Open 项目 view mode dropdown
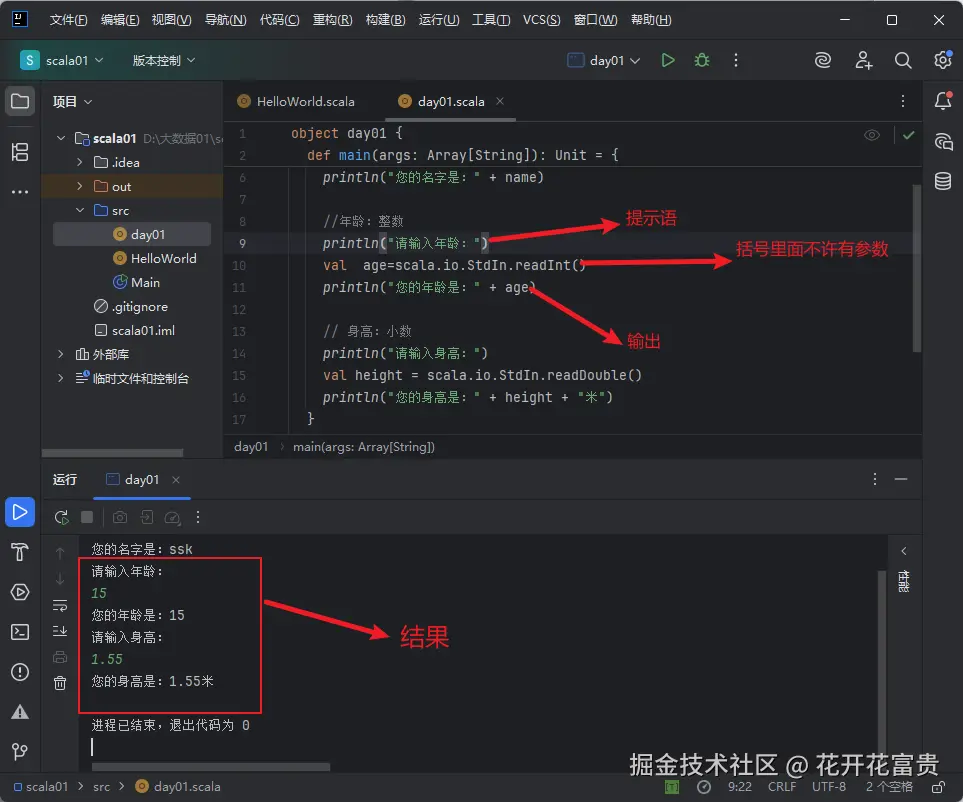The width and height of the screenshot is (963, 802). pyautogui.click(x=72, y=101)
